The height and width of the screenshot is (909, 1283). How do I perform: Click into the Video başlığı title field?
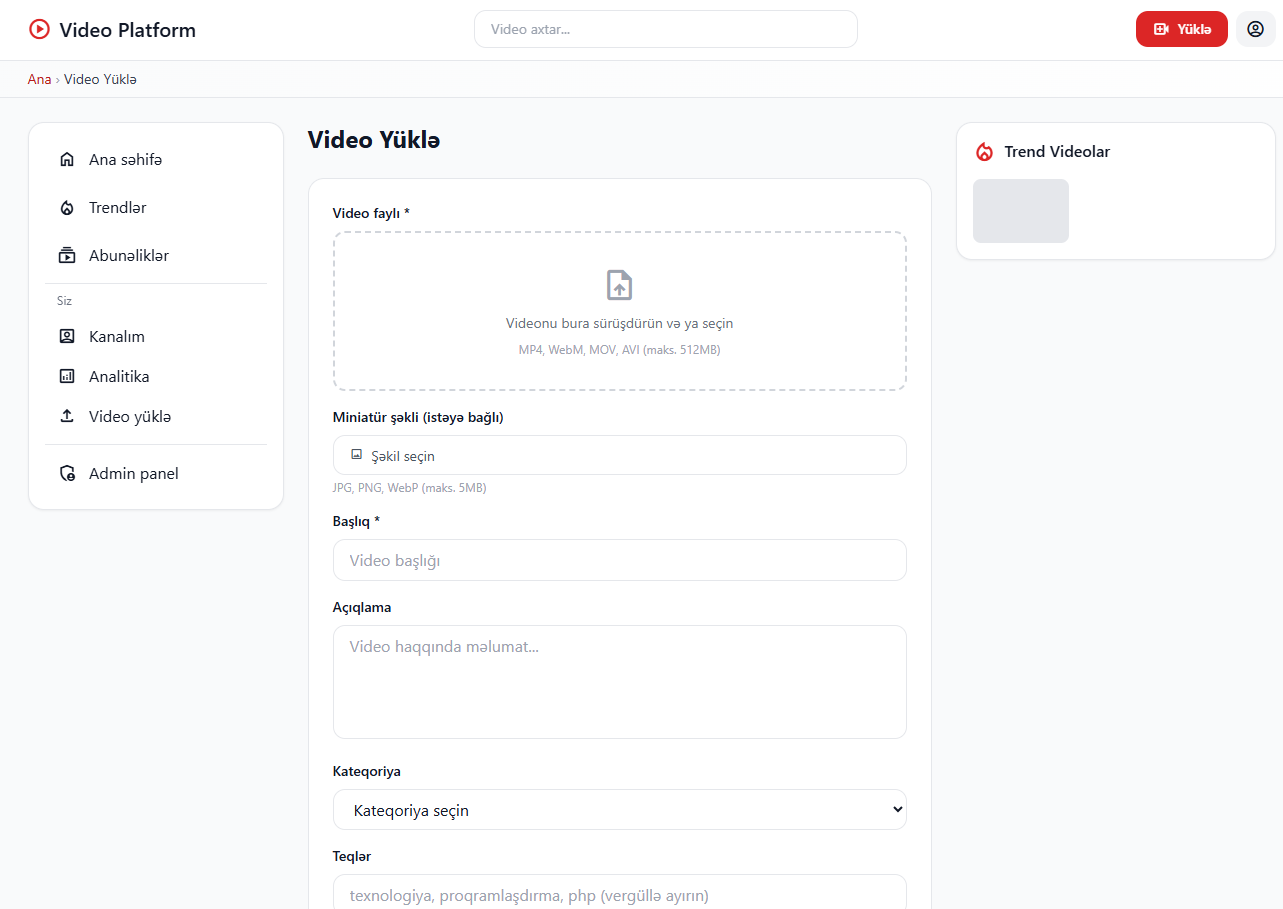point(619,561)
